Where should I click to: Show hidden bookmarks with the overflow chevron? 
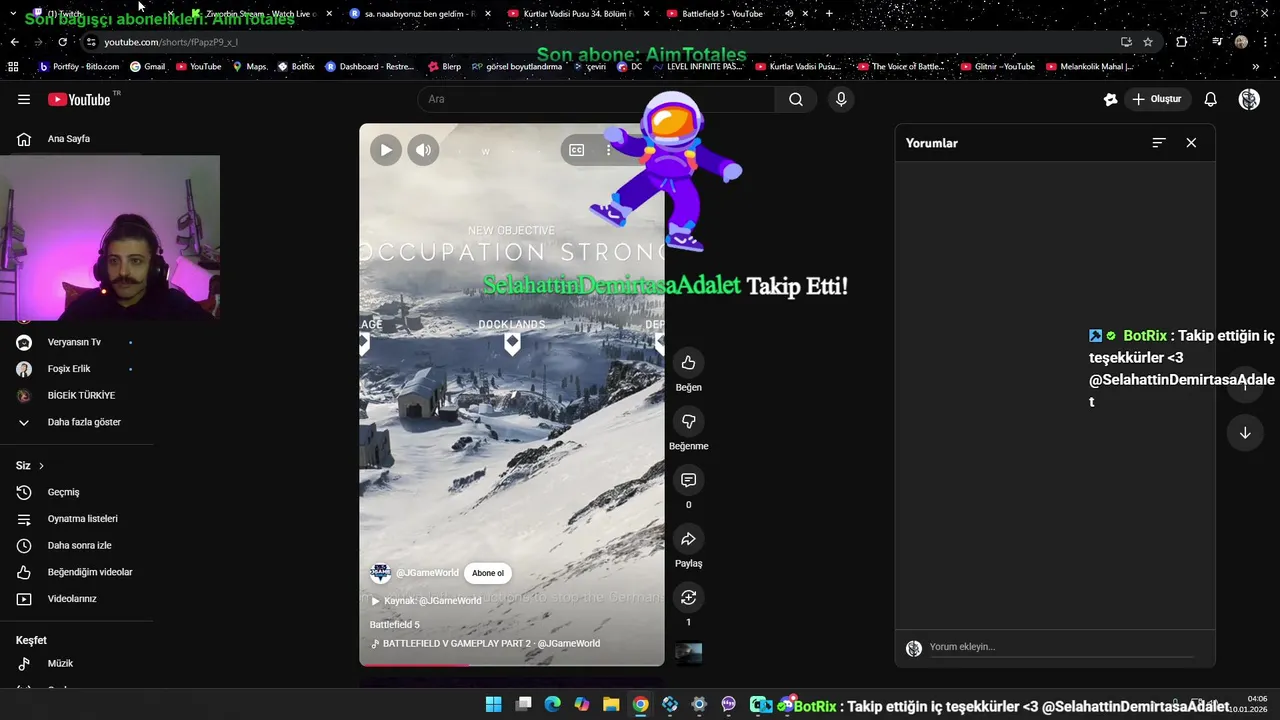pyautogui.click(x=1256, y=67)
